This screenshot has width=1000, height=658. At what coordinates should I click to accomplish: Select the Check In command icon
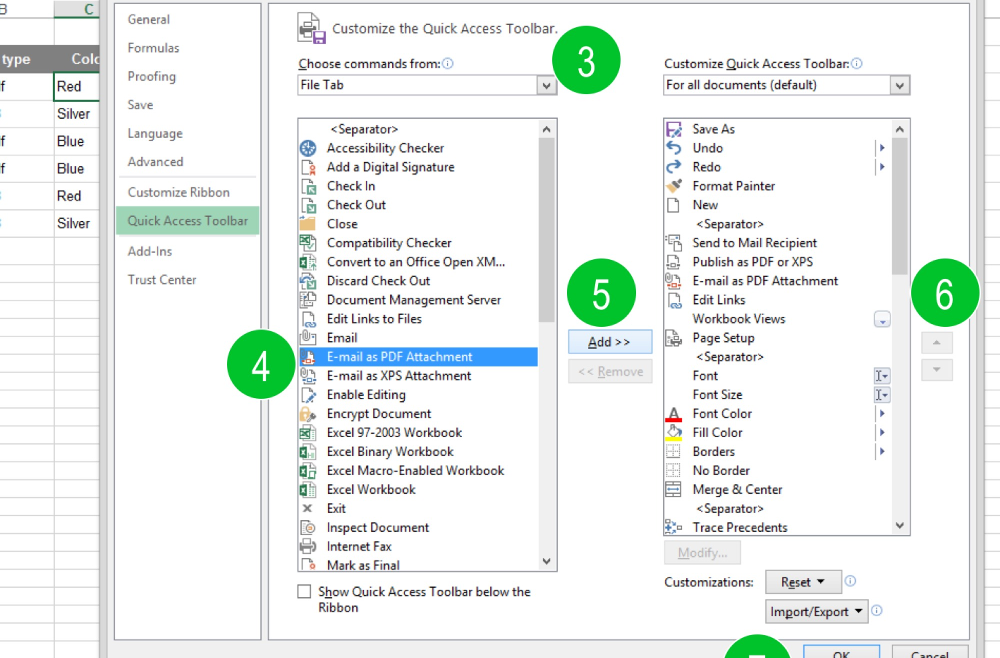(x=308, y=186)
